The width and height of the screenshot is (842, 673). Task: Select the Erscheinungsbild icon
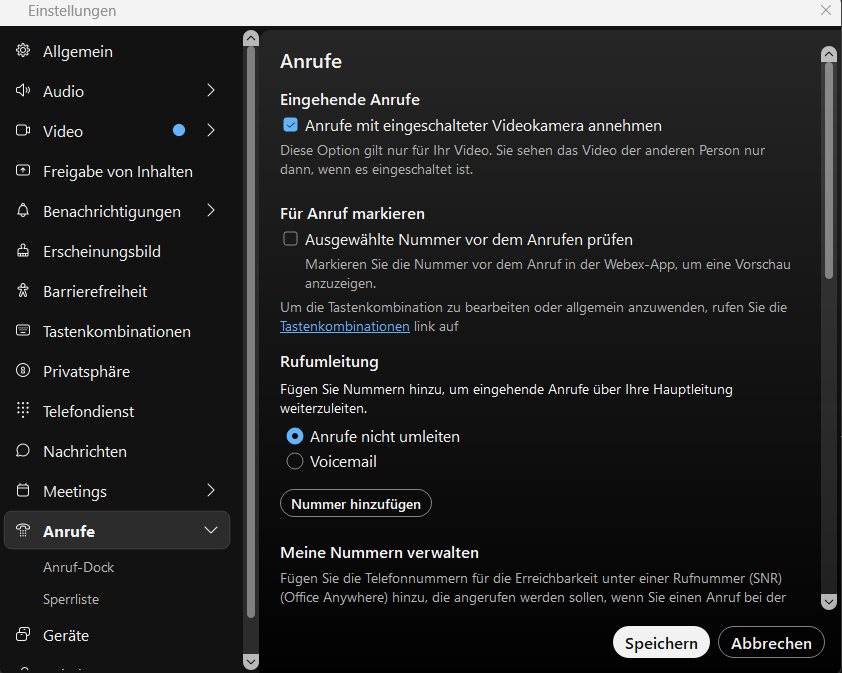(22, 251)
